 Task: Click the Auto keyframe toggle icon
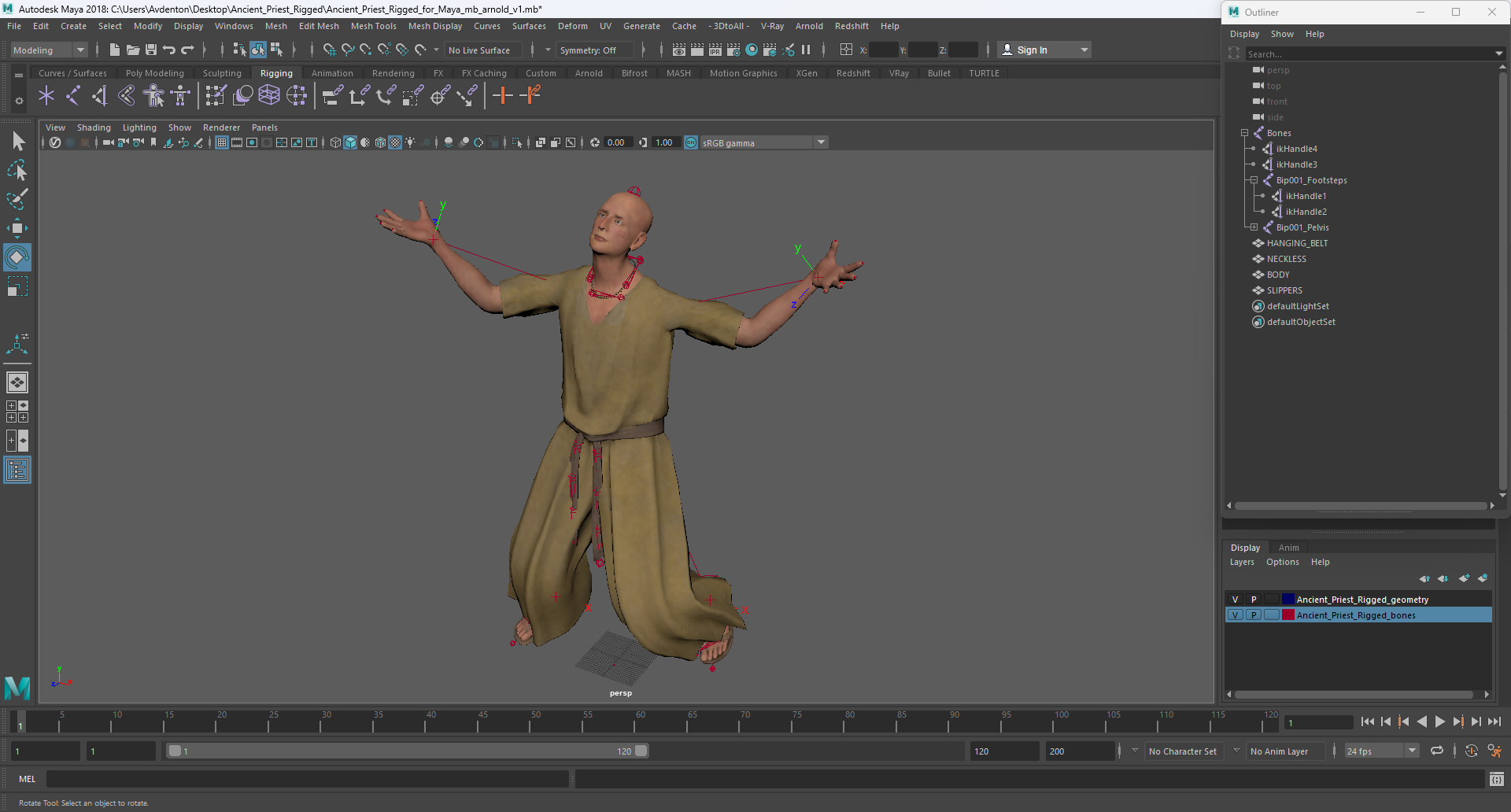pos(1471,751)
